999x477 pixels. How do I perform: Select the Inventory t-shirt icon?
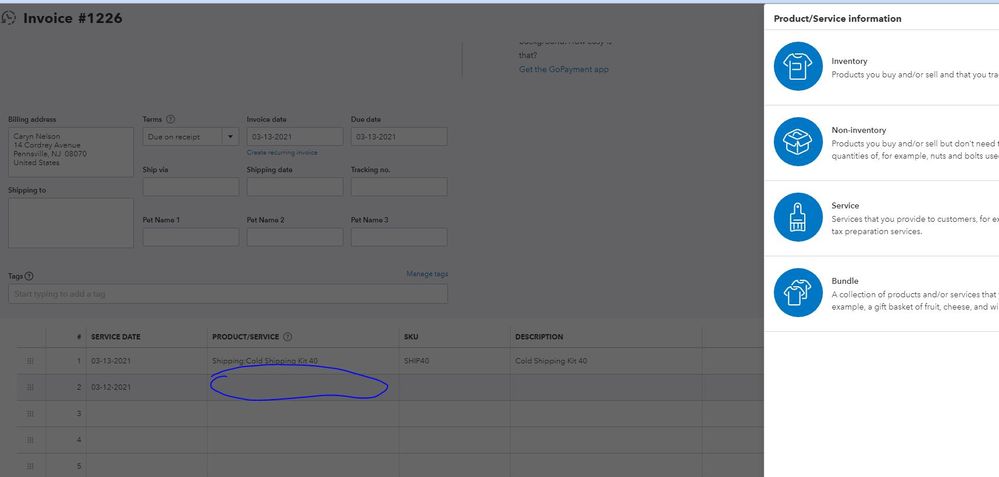click(x=798, y=66)
